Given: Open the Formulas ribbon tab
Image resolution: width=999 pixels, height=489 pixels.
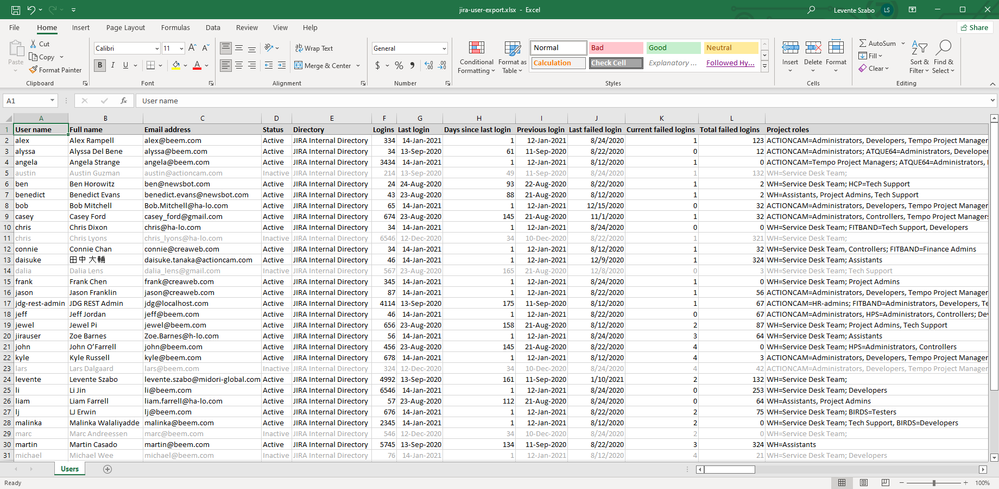Looking at the screenshot, I should click(175, 28).
